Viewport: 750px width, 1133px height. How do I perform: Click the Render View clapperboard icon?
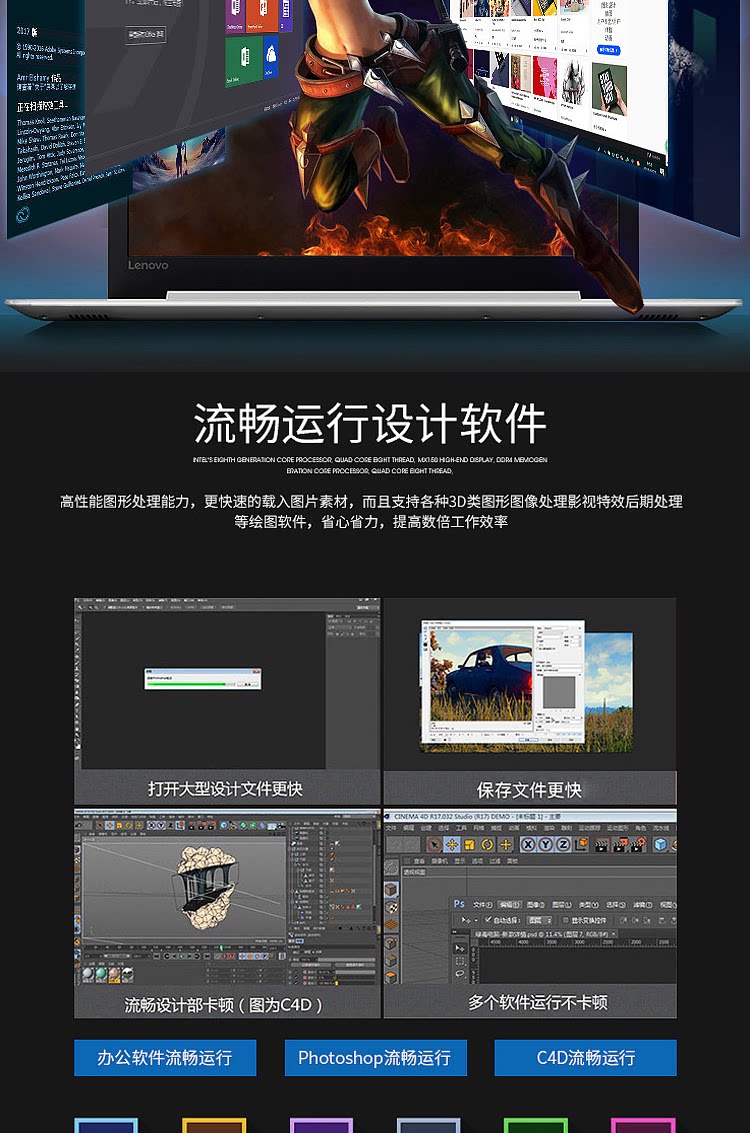coord(601,845)
